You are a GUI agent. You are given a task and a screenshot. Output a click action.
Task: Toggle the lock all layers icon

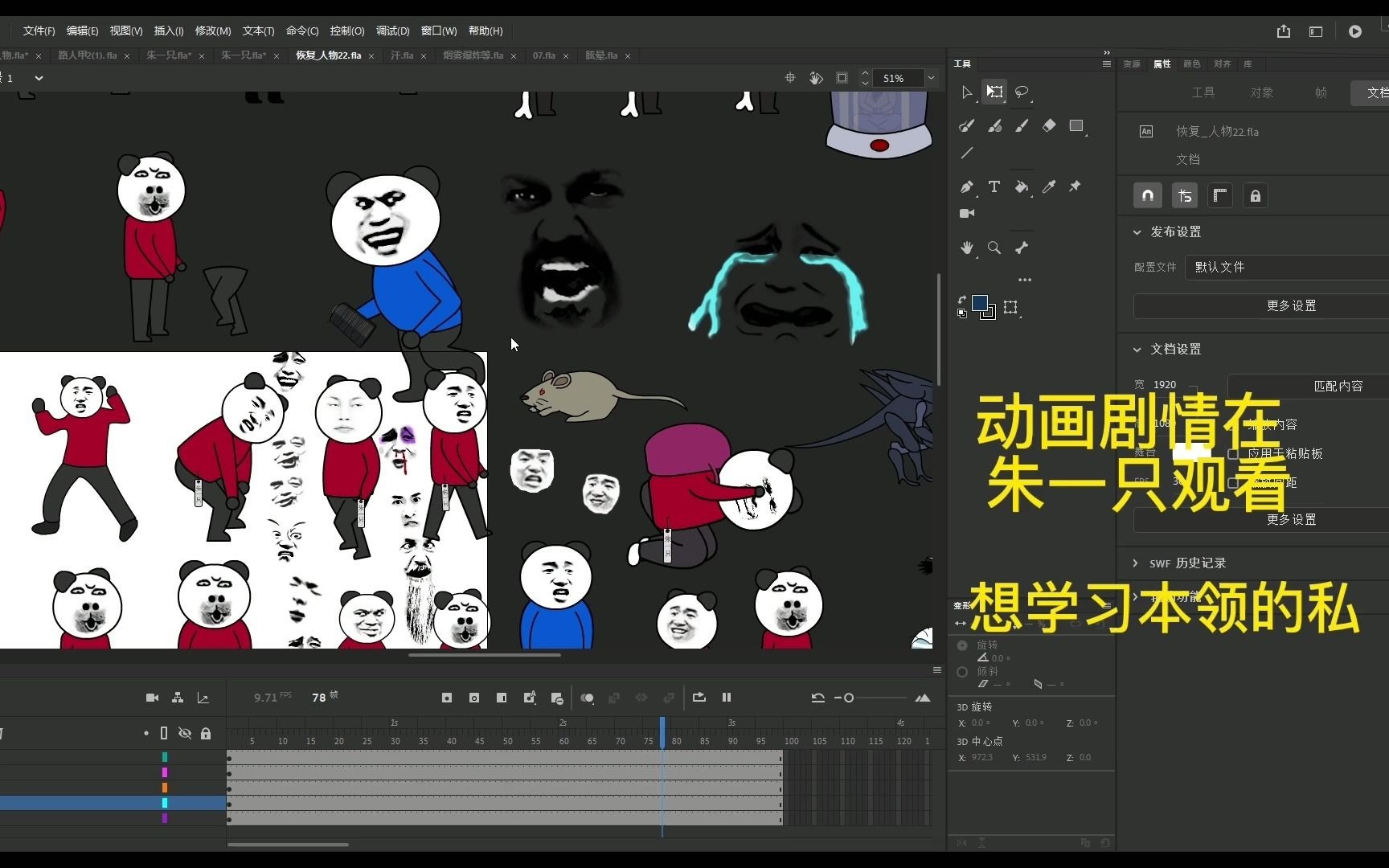coord(206,733)
